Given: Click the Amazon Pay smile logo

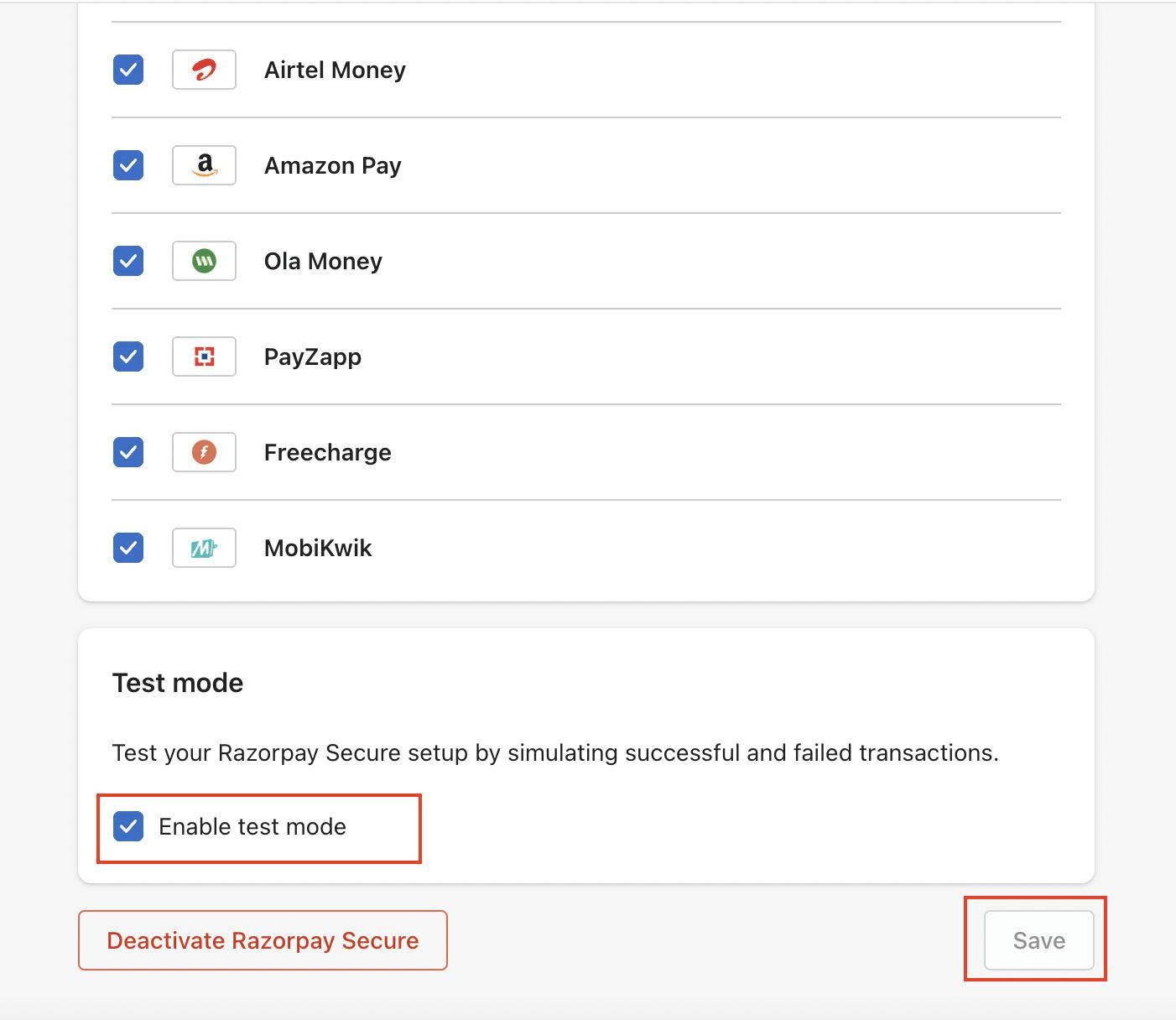Looking at the screenshot, I should (x=204, y=165).
